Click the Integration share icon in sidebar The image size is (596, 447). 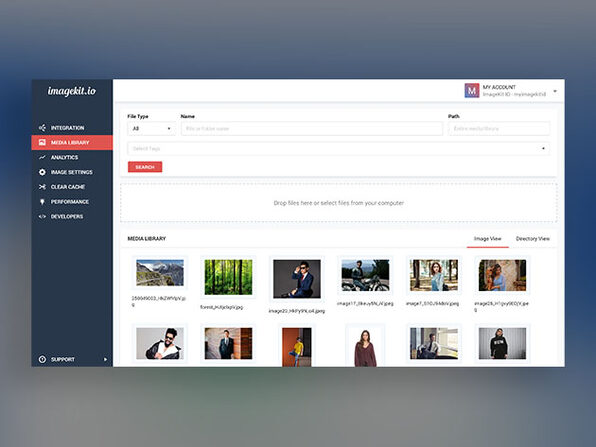click(42, 128)
